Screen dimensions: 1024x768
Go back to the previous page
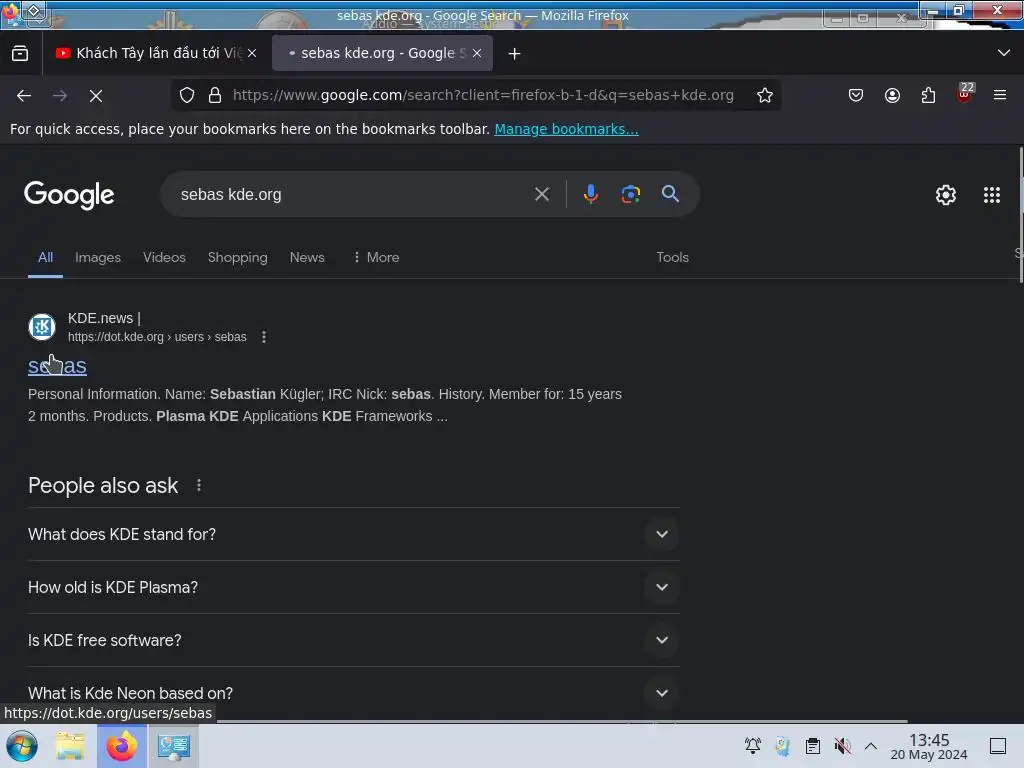point(24,96)
